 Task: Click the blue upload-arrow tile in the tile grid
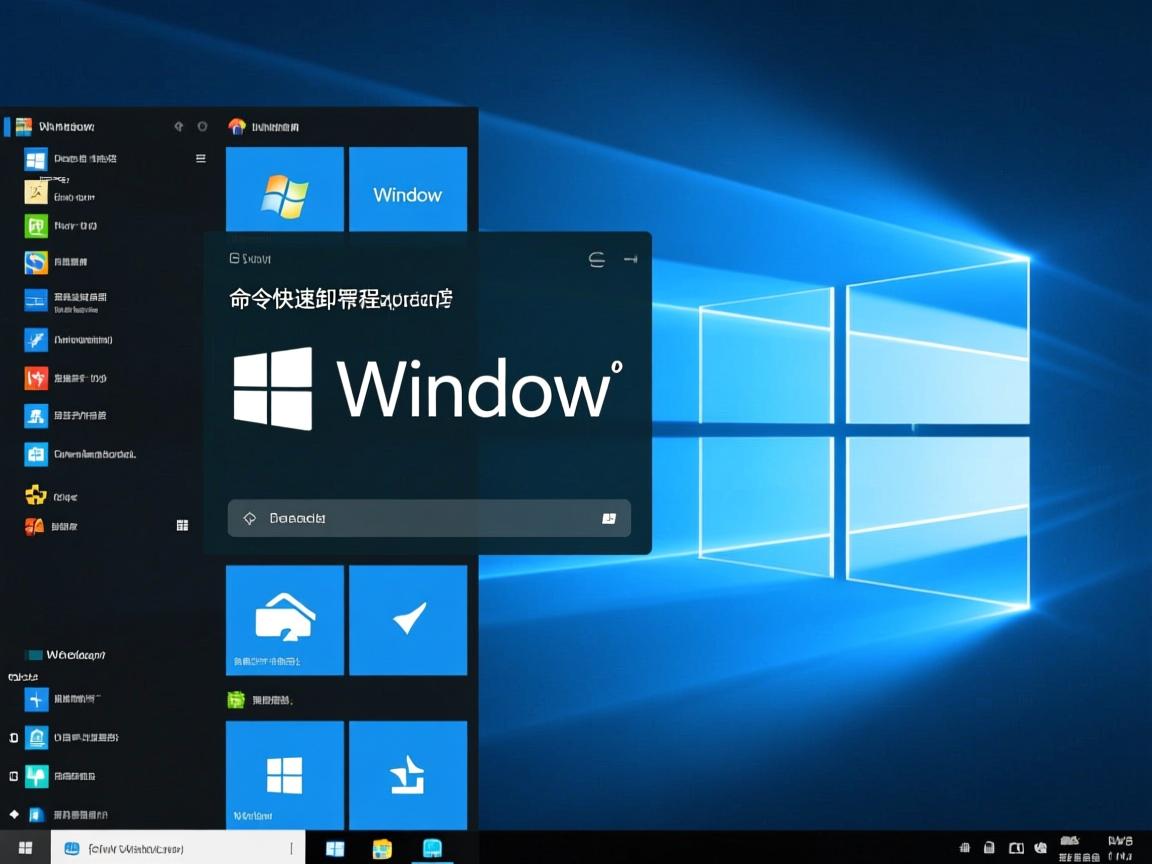(x=408, y=775)
